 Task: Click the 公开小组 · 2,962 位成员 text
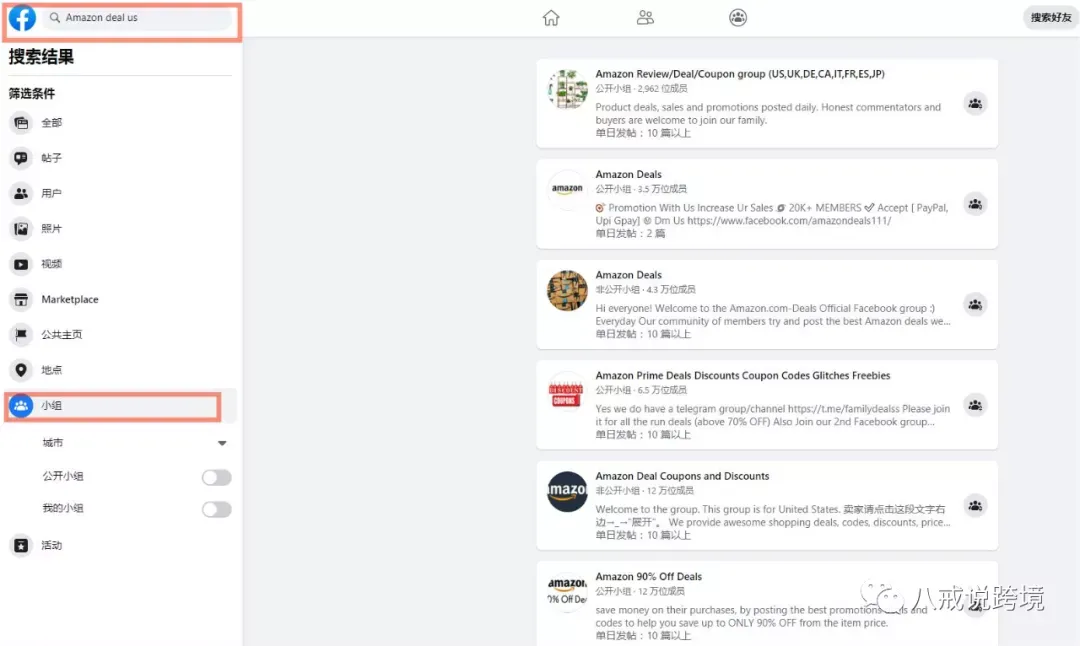tap(641, 88)
